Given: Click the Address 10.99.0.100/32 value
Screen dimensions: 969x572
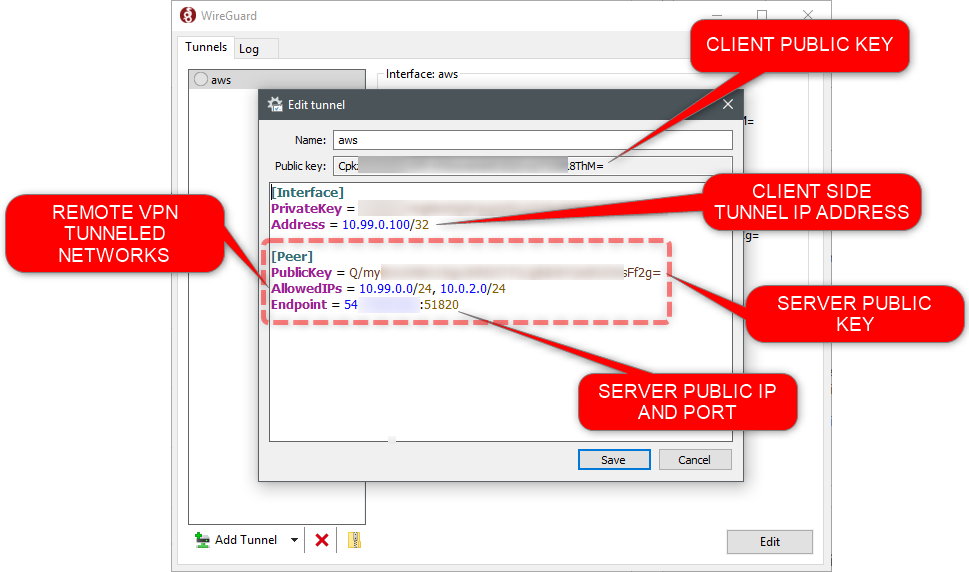Looking at the screenshot, I should (x=385, y=225).
